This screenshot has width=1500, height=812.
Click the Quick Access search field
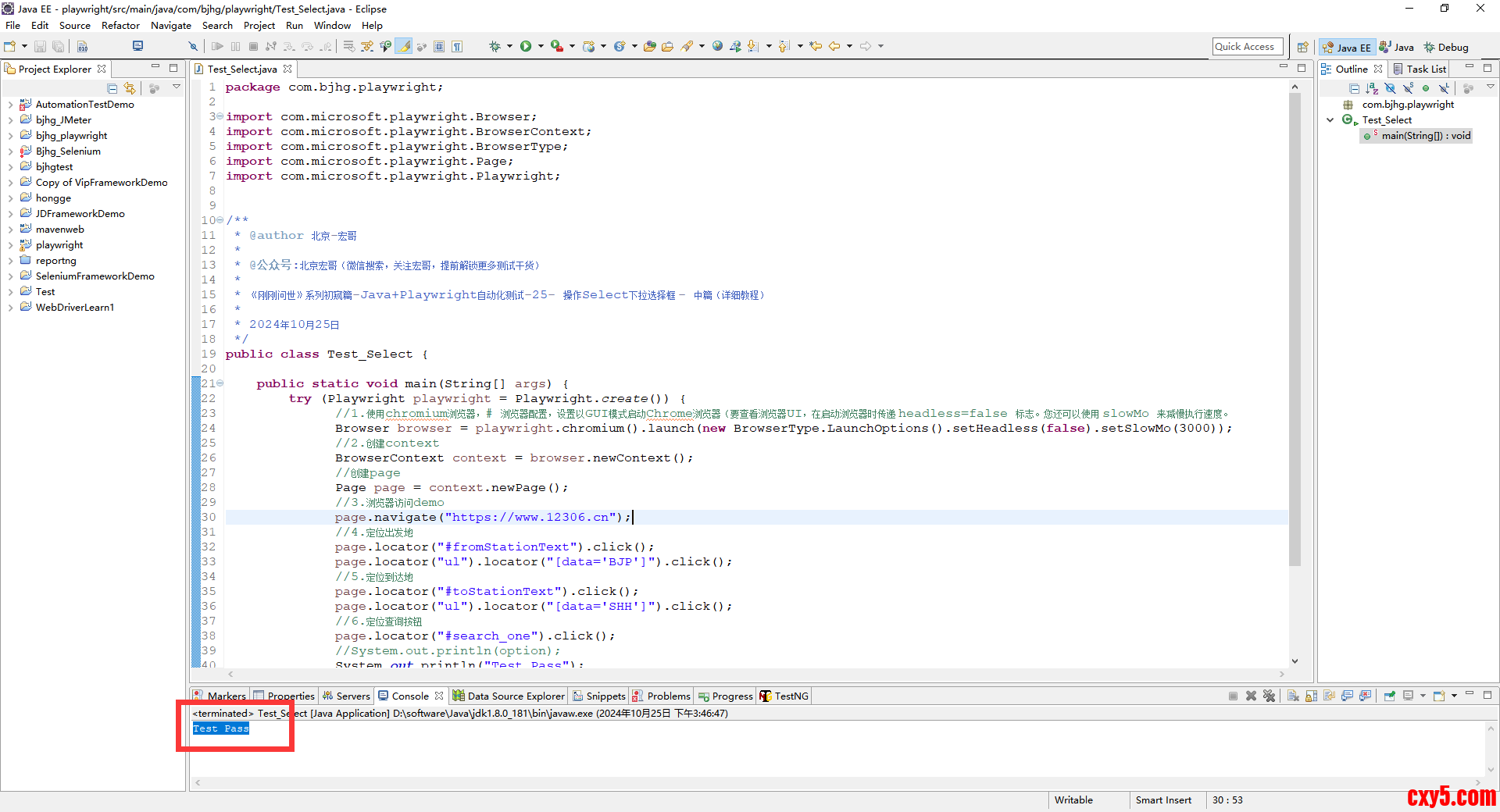[x=1247, y=47]
